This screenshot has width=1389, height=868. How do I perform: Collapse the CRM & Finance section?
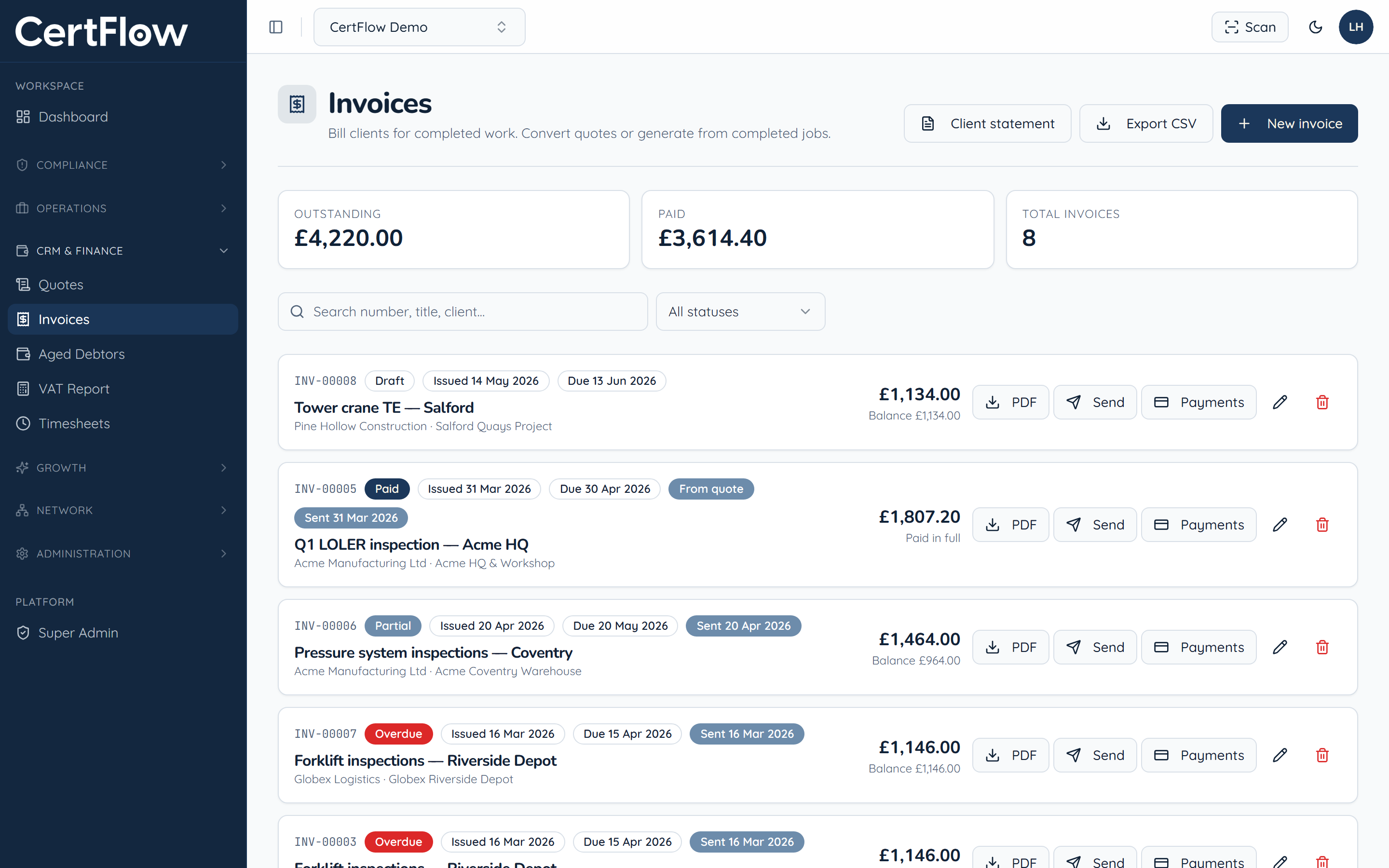click(123, 251)
